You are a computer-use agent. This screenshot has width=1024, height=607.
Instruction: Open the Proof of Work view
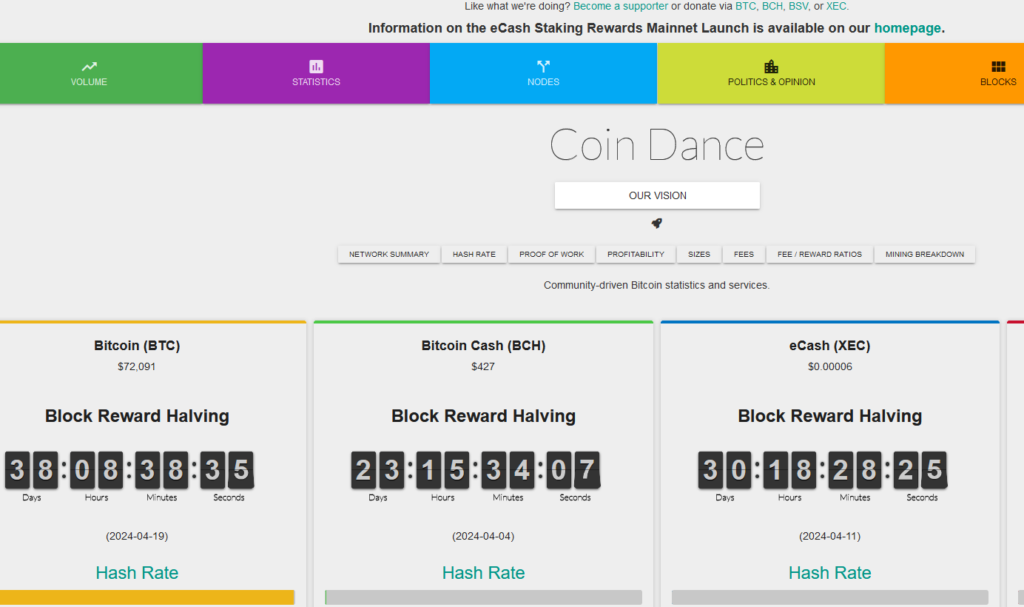tap(551, 254)
